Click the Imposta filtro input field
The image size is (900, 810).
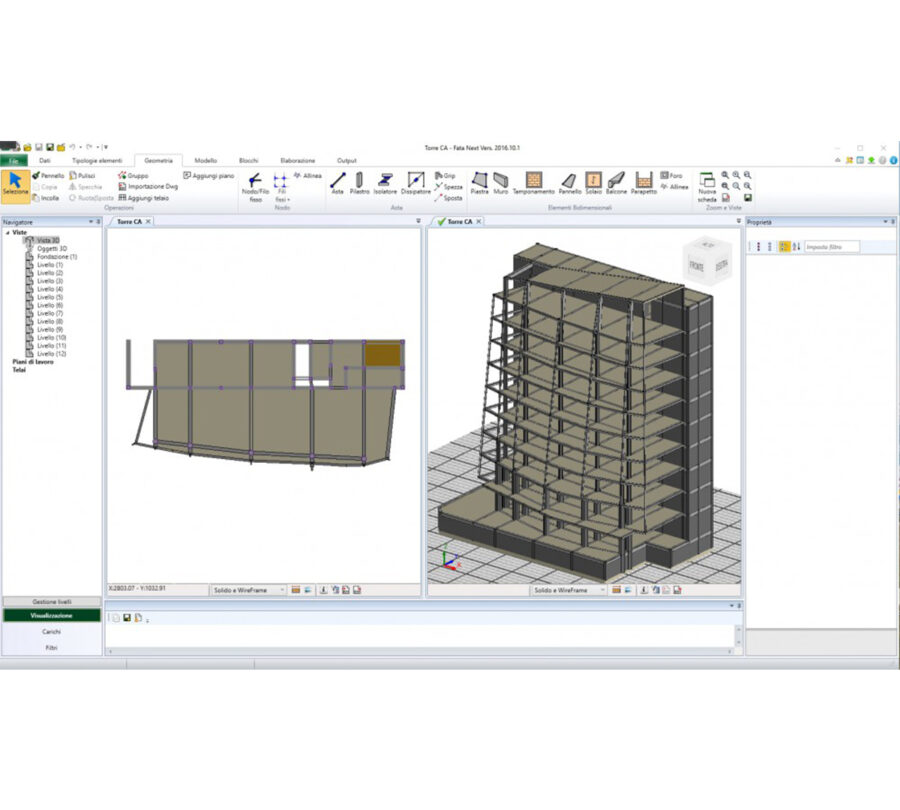coord(832,246)
